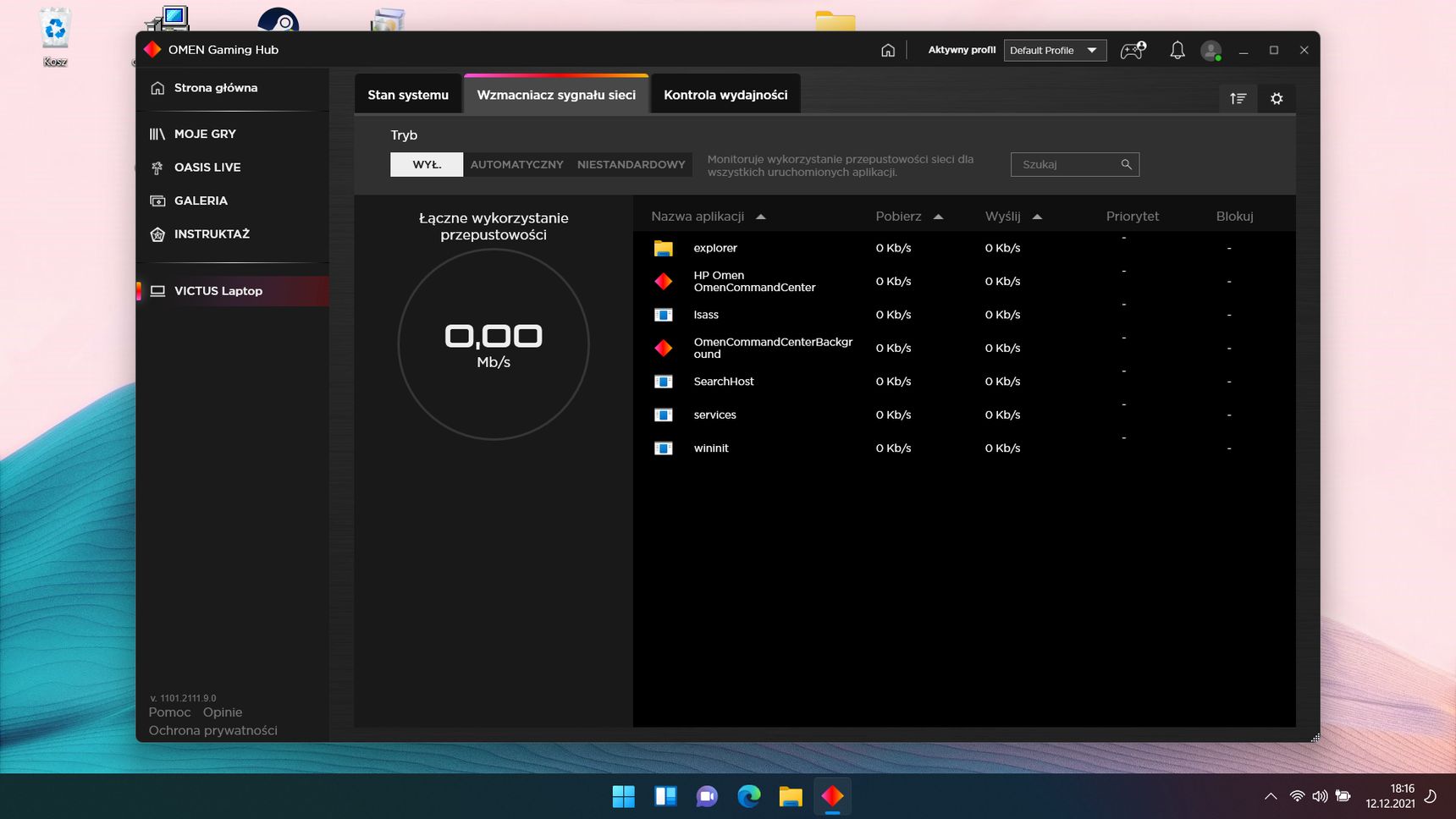
Task: Sort by Wyślij column arrow
Action: [x=1037, y=217]
